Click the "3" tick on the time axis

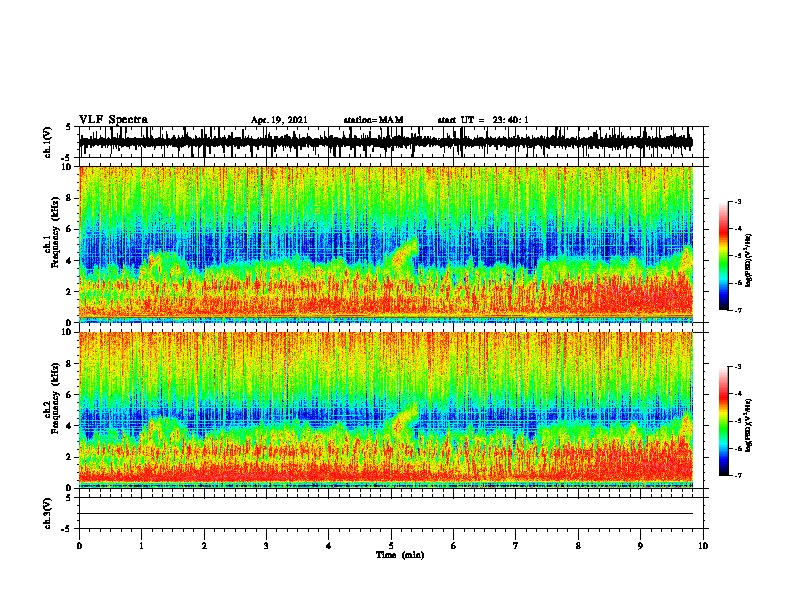click(266, 546)
